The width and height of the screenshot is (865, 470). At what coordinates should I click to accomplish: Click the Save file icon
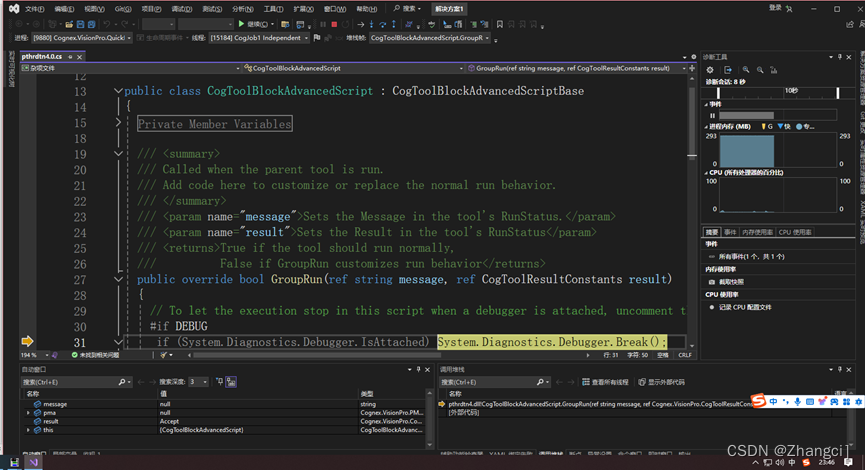tap(81, 24)
